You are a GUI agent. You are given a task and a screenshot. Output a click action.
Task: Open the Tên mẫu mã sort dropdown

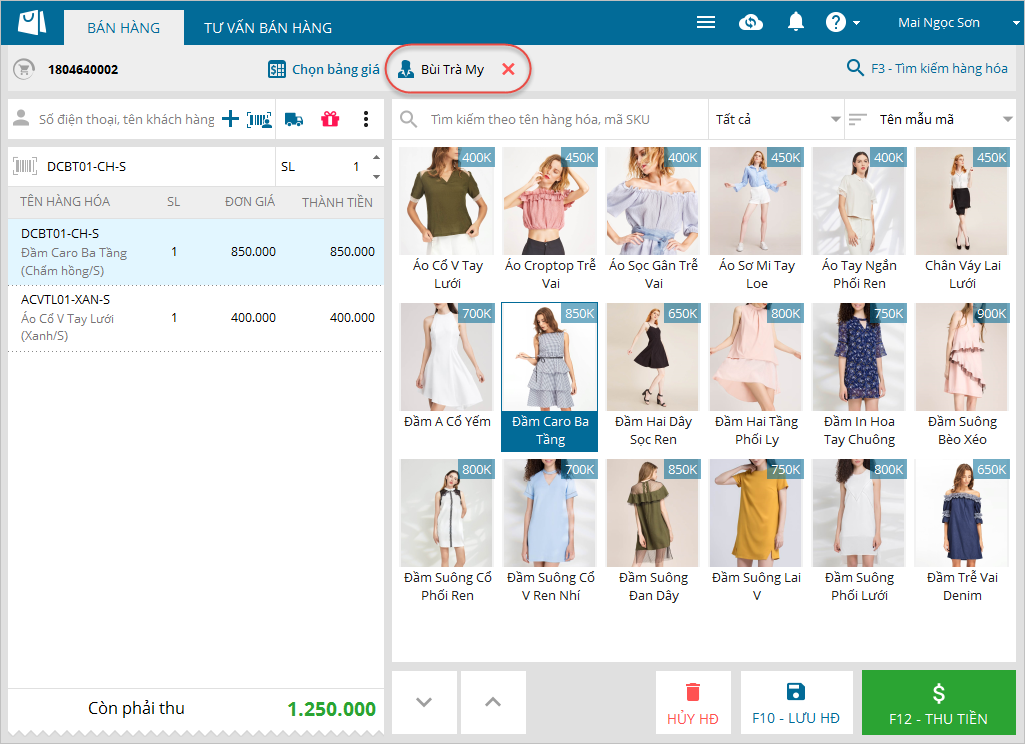pyautogui.click(x=930, y=119)
